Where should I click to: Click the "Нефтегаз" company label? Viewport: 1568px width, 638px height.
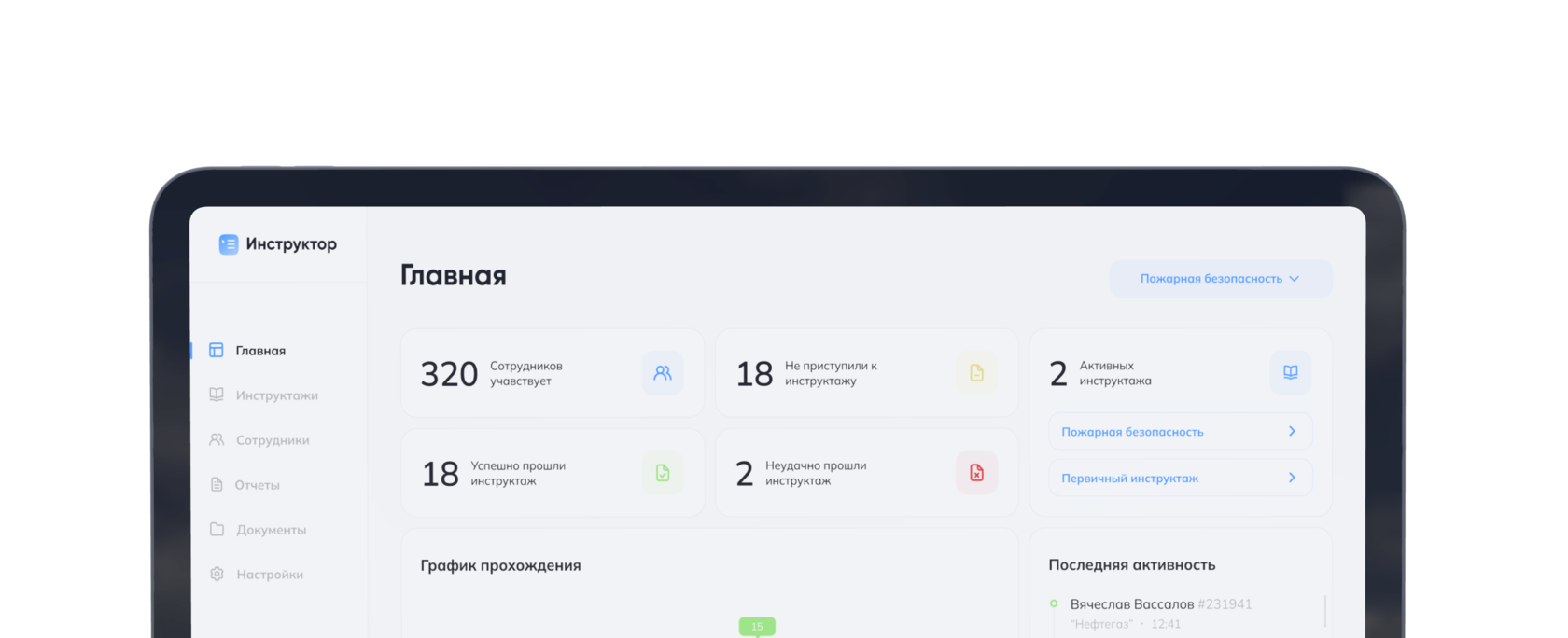pyautogui.click(x=1101, y=624)
